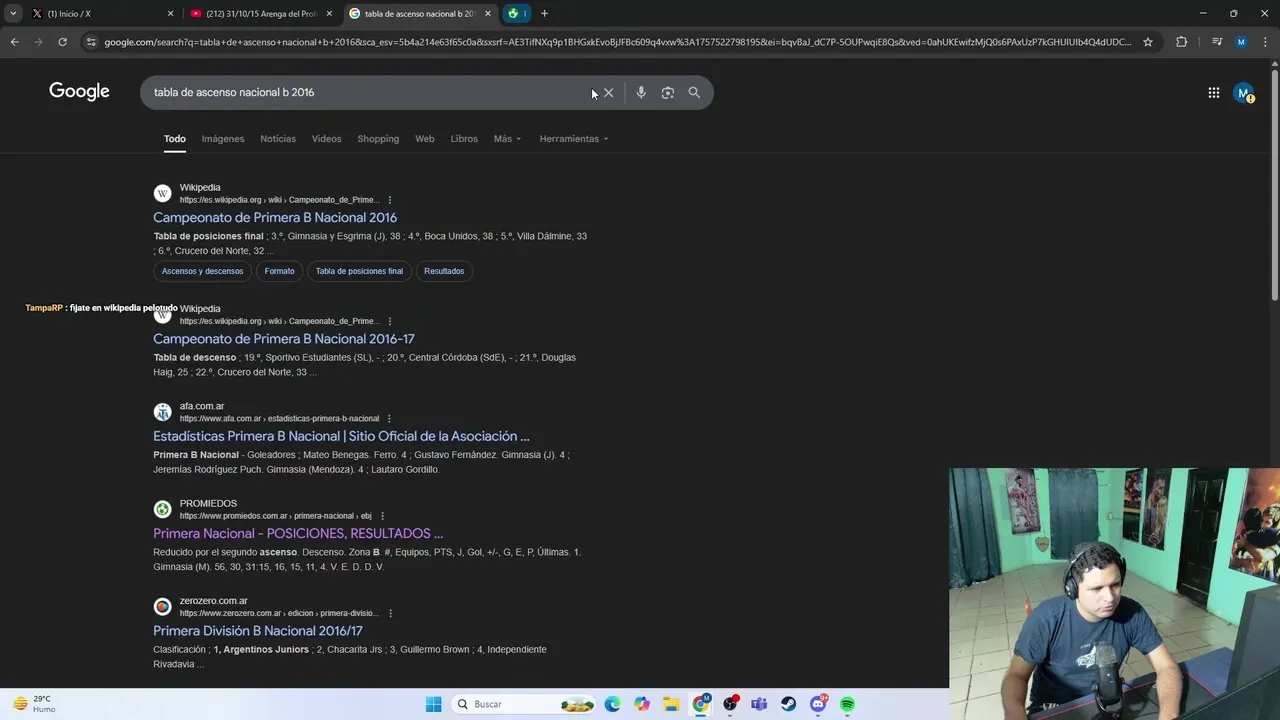The width and height of the screenshot is (1280, 720).
Task: Open Discord from the taskbar
Action: coord(818,704)
